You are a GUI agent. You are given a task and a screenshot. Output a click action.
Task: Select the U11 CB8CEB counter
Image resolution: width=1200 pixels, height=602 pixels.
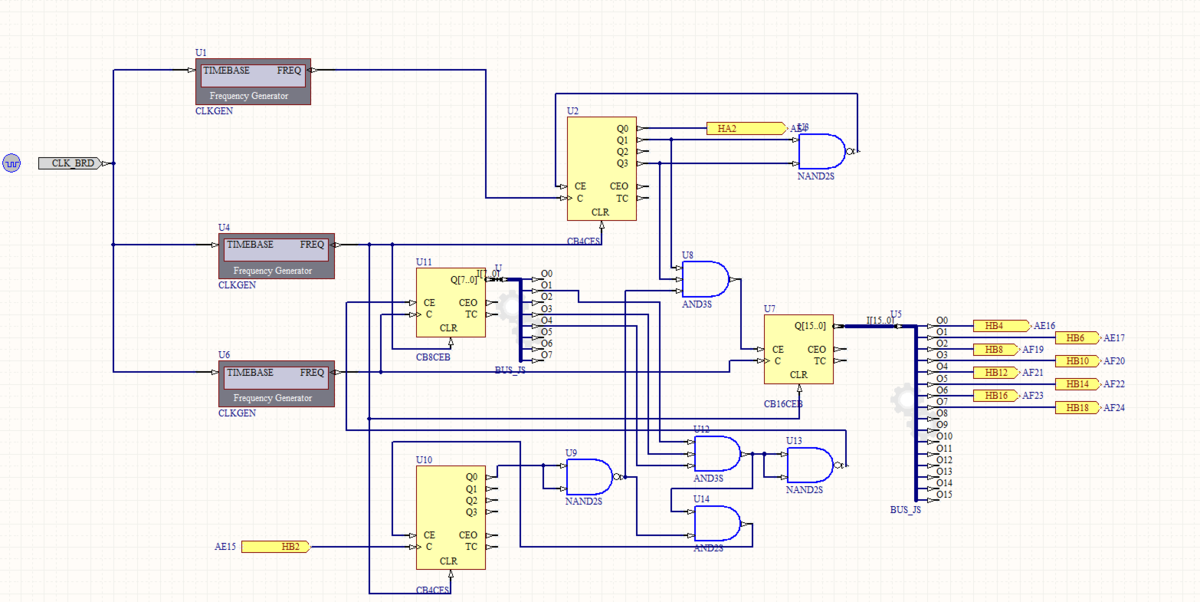click(450, 303)
